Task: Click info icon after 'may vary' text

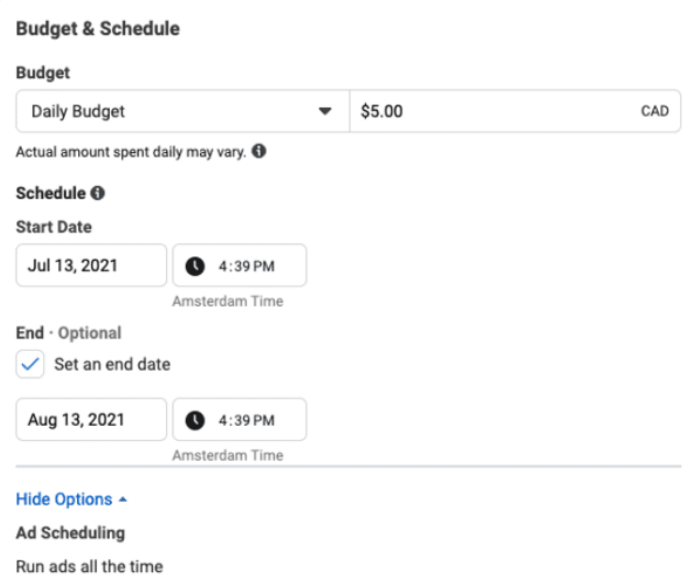Action: point(260,152)
